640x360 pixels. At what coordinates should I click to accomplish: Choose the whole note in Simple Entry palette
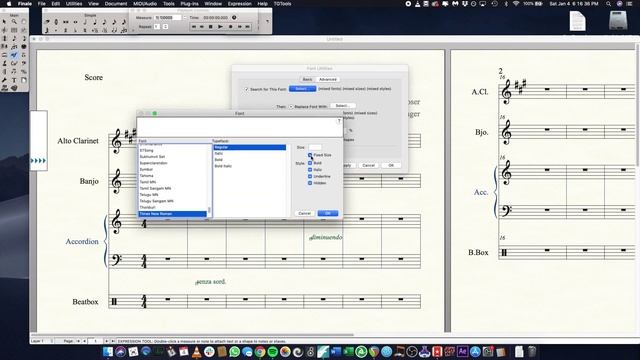pos(76,22)
